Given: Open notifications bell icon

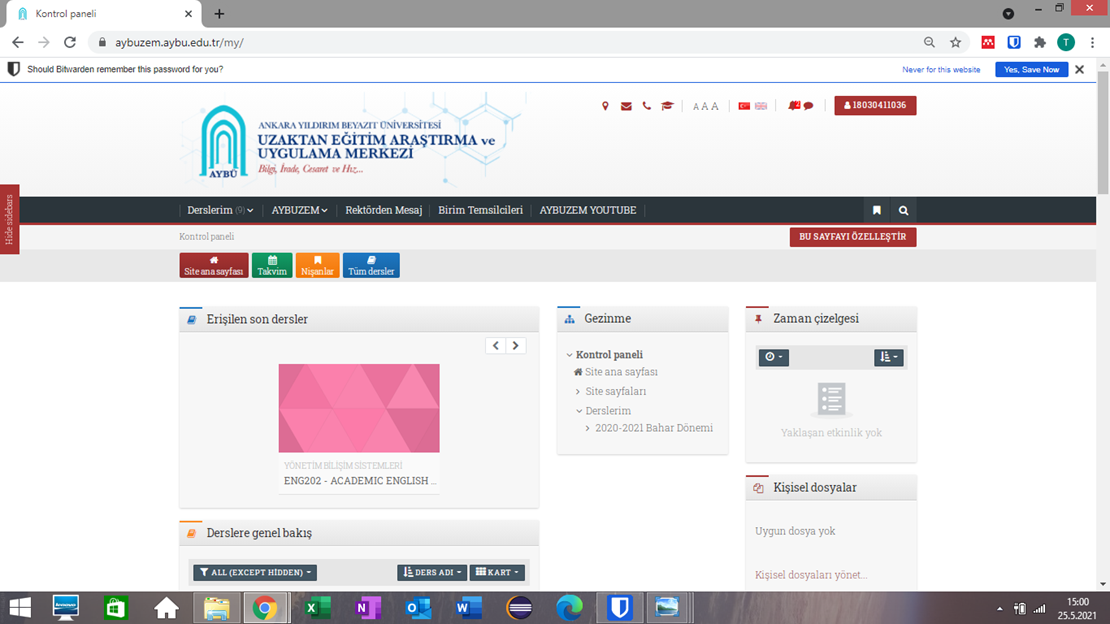Looking at the screenshot, I should [794, 106].
